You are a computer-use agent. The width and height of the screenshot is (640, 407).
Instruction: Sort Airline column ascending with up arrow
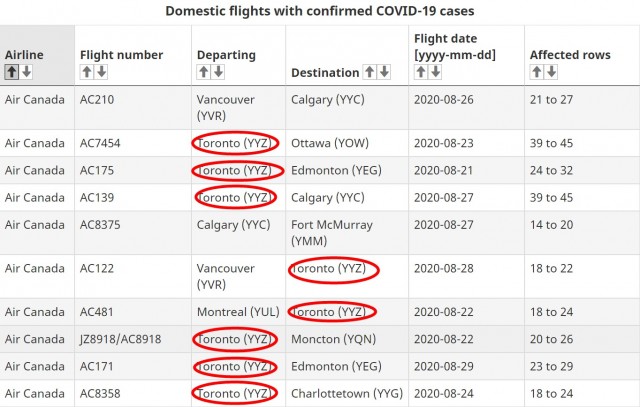coord(12,72)
